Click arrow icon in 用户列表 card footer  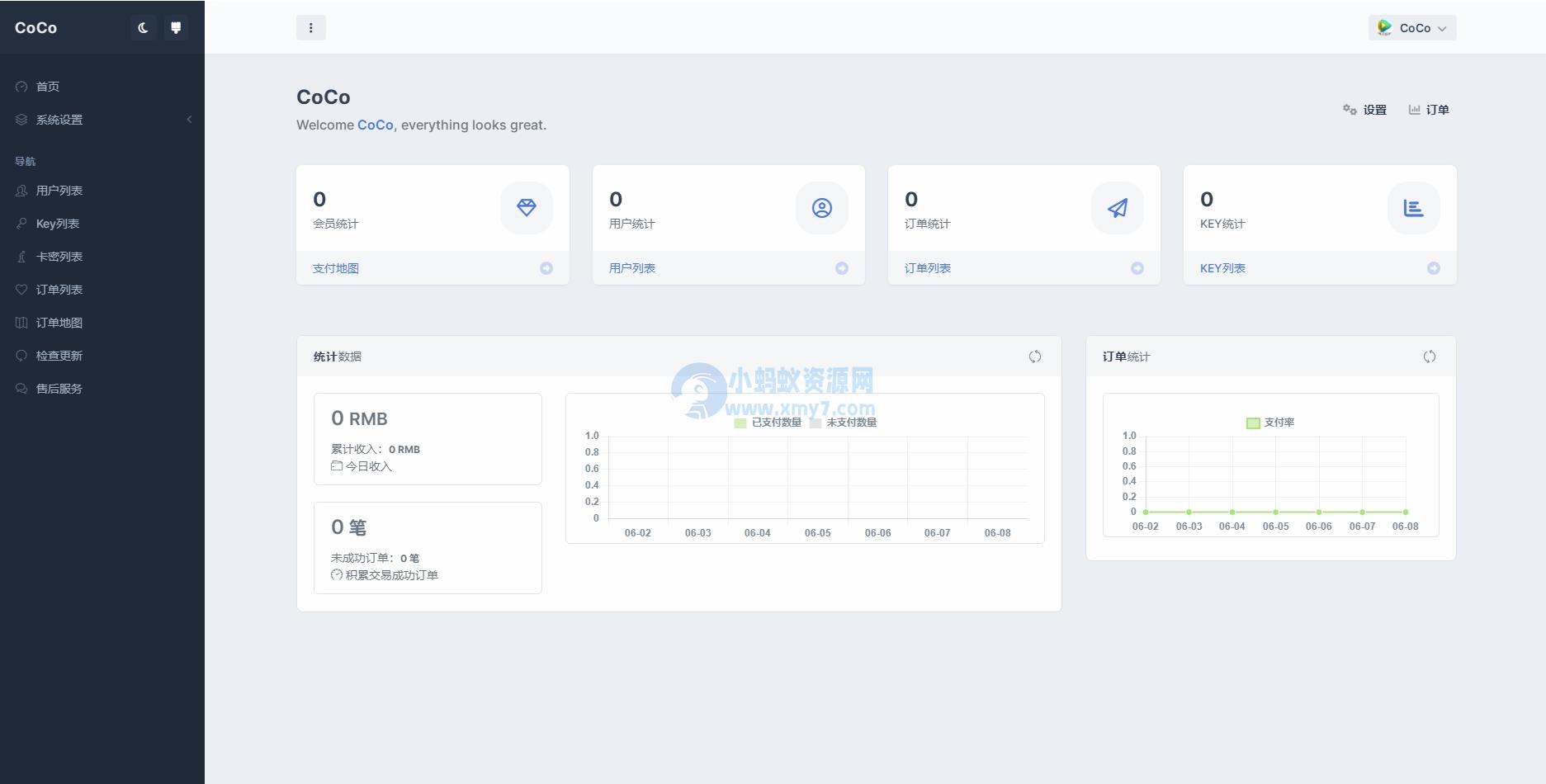(842, 268)
